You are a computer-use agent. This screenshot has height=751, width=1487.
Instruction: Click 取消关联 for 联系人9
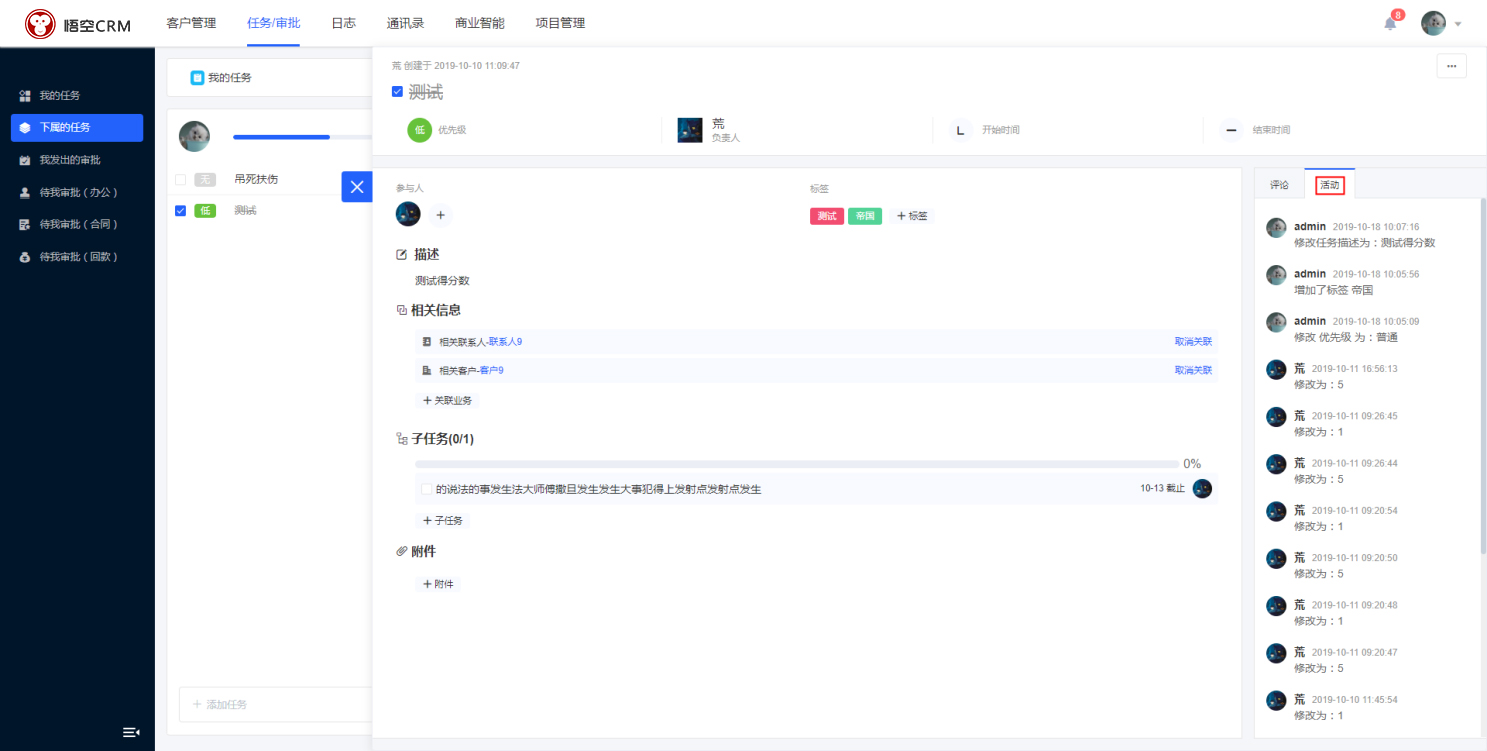pos(1193,342)
